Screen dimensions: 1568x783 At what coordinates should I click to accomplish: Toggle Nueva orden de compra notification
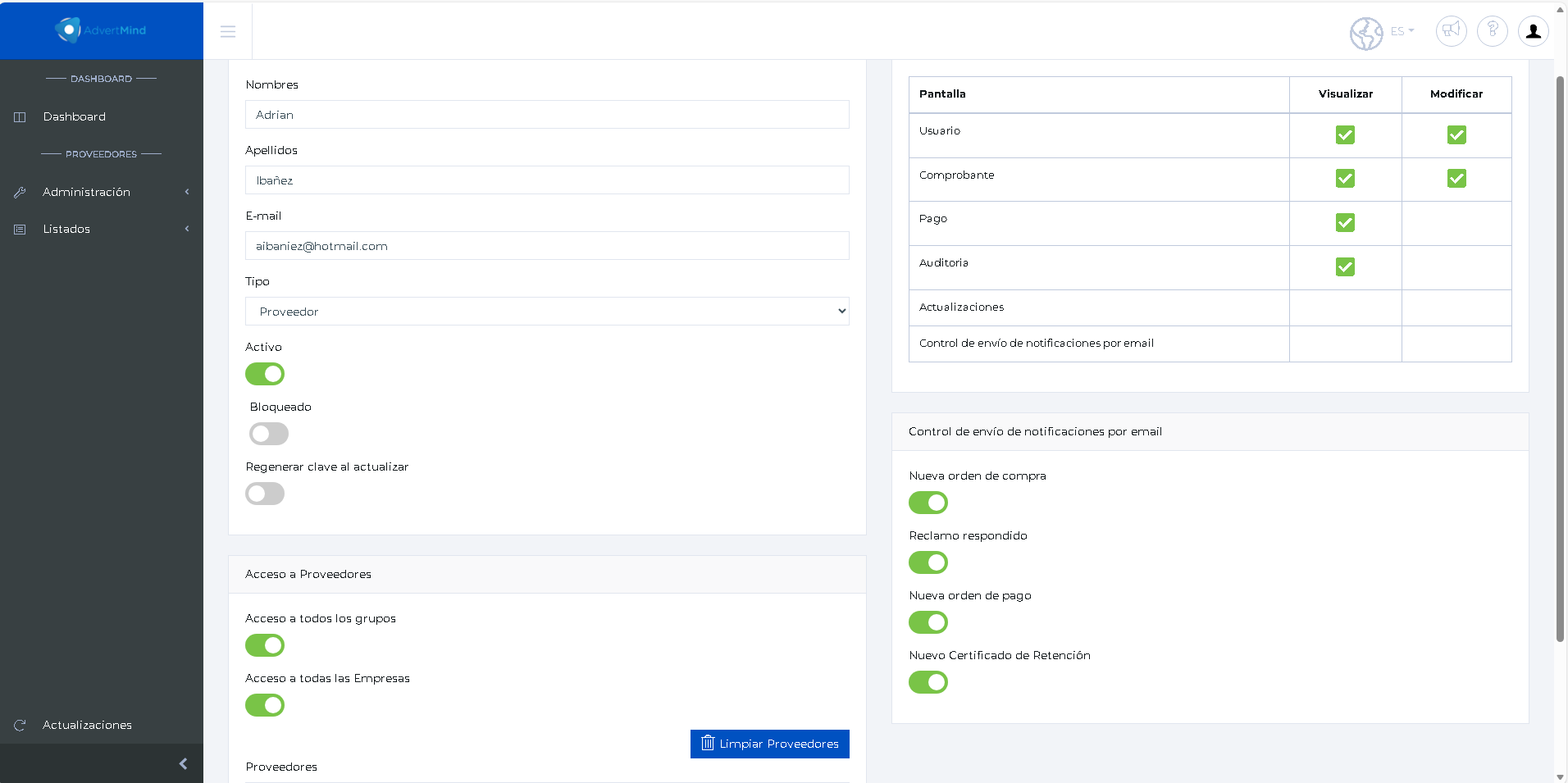click(x=928, y=503)
